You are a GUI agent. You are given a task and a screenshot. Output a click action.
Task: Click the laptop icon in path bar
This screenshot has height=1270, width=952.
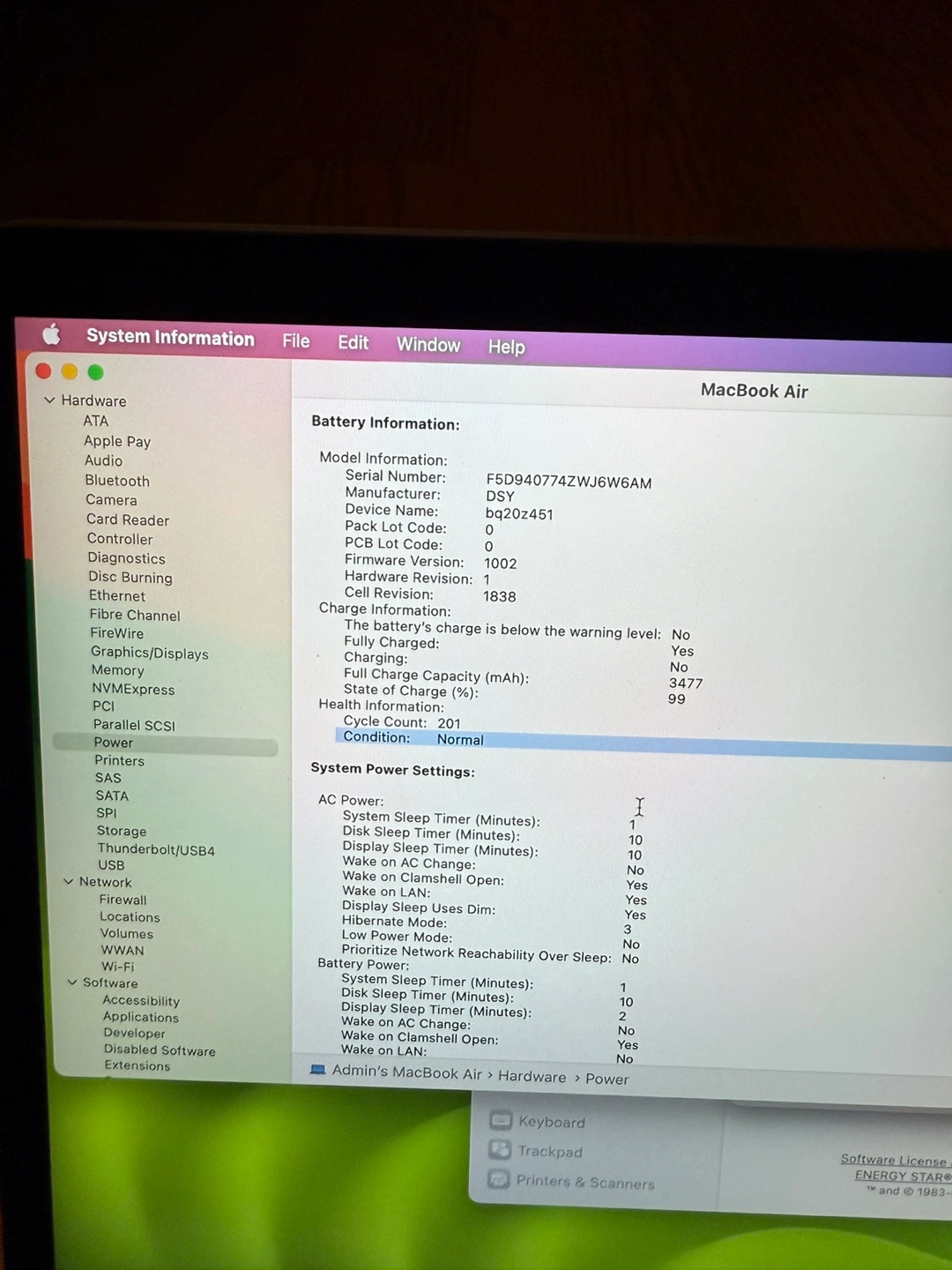[x=318, y=1070]
